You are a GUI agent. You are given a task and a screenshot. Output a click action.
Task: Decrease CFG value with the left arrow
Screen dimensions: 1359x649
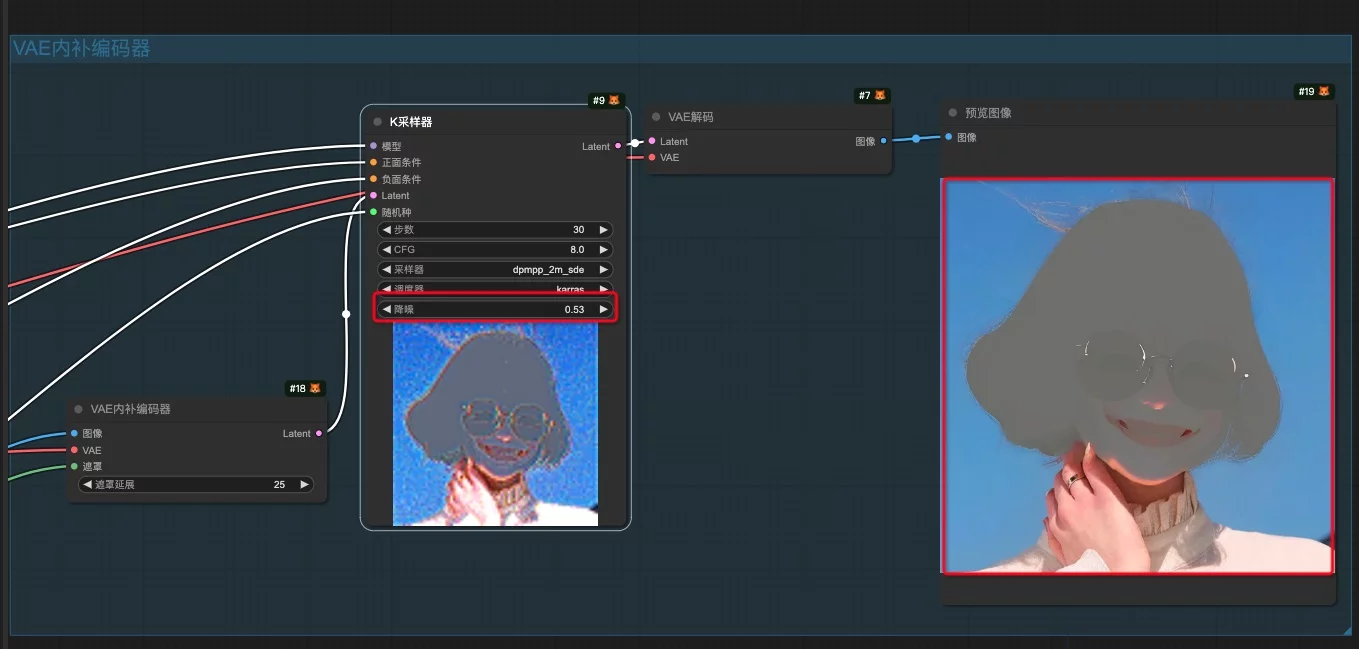coord(387,250)
